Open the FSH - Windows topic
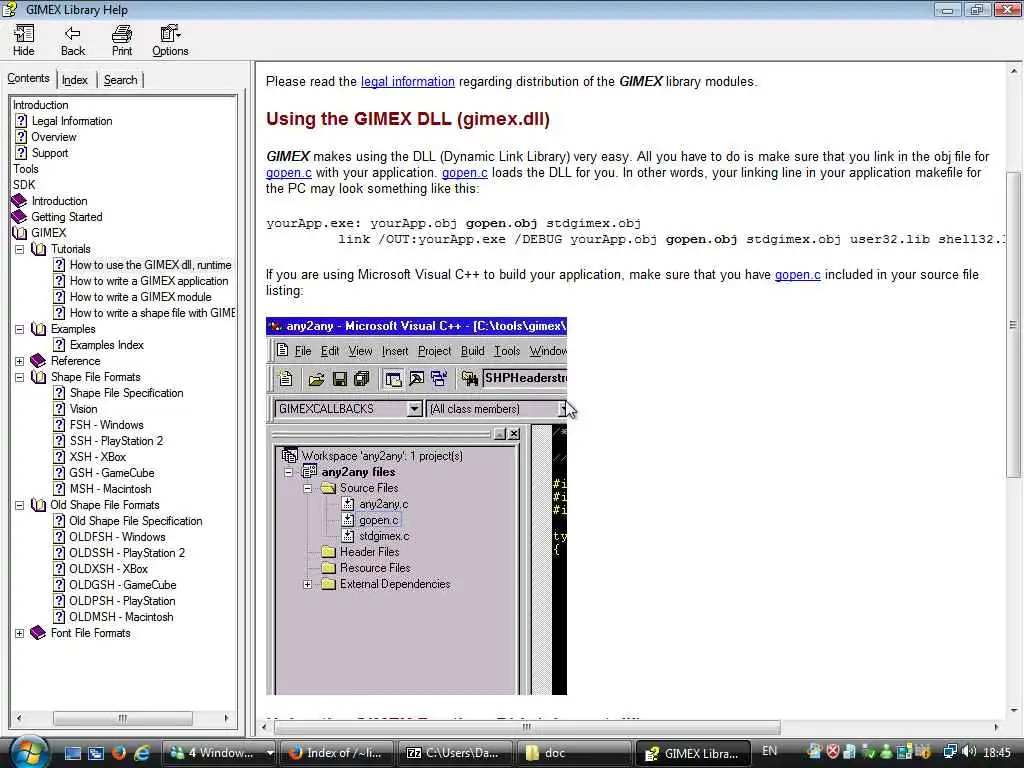This screenshot has height=768, width=1024. point(106,425)
